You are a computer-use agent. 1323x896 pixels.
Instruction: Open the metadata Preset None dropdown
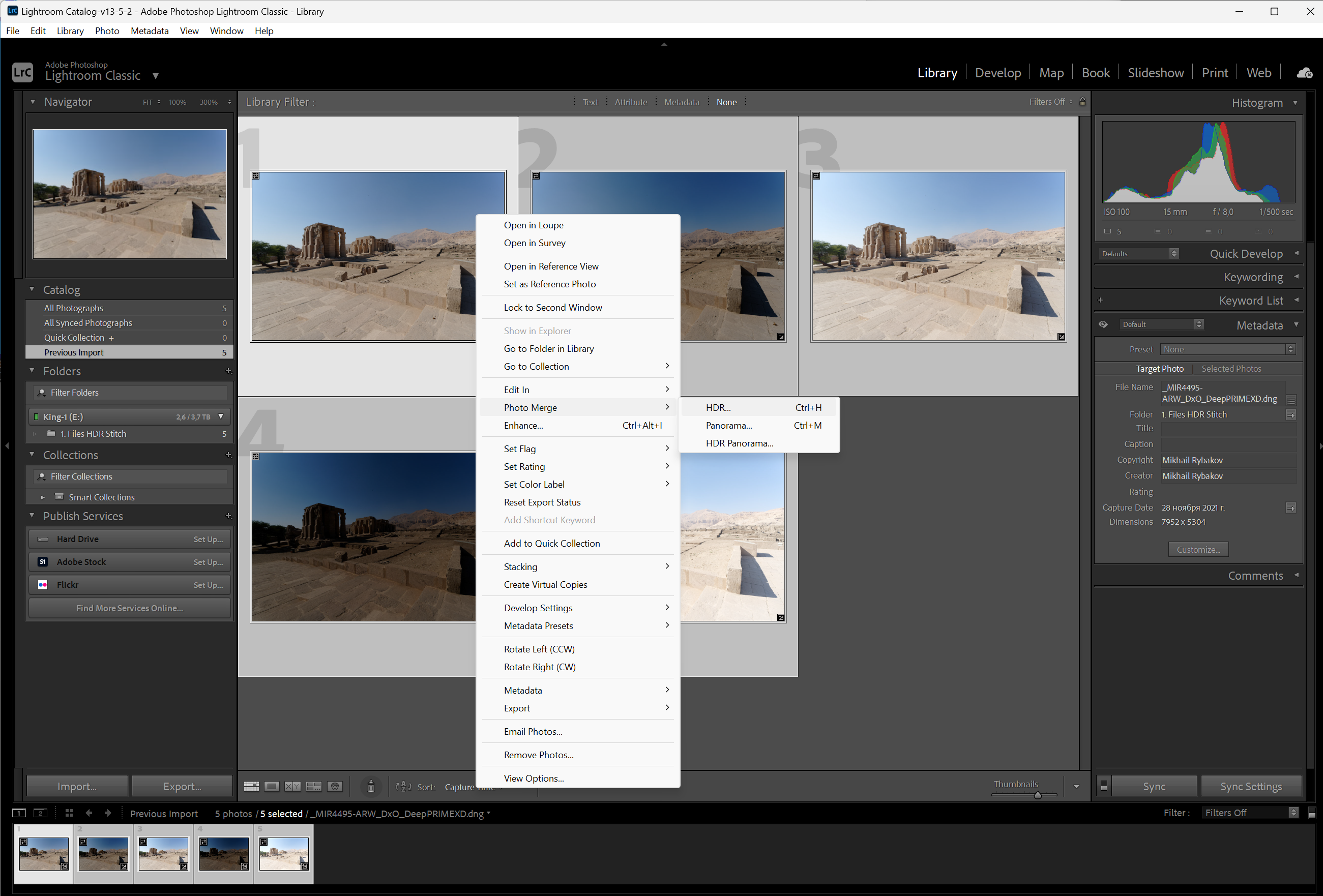[1228, 349]
